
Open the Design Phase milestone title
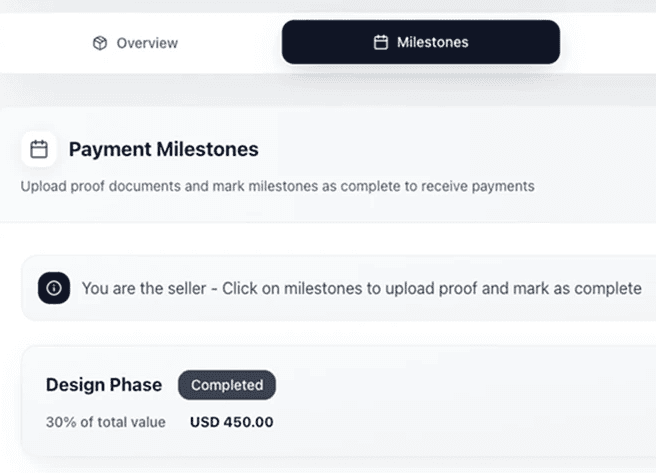(104, 385)
